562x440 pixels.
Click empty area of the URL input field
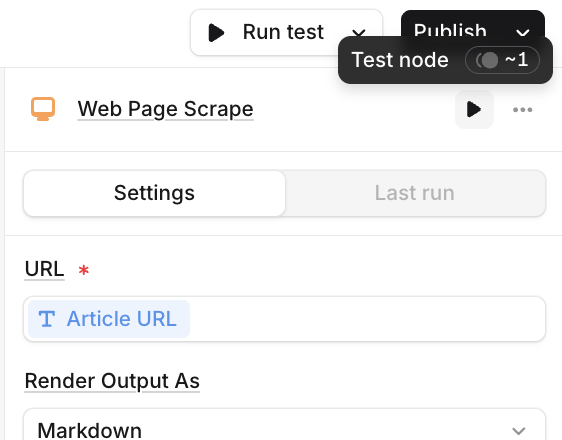pyautogui.click(x=366, y=319)
